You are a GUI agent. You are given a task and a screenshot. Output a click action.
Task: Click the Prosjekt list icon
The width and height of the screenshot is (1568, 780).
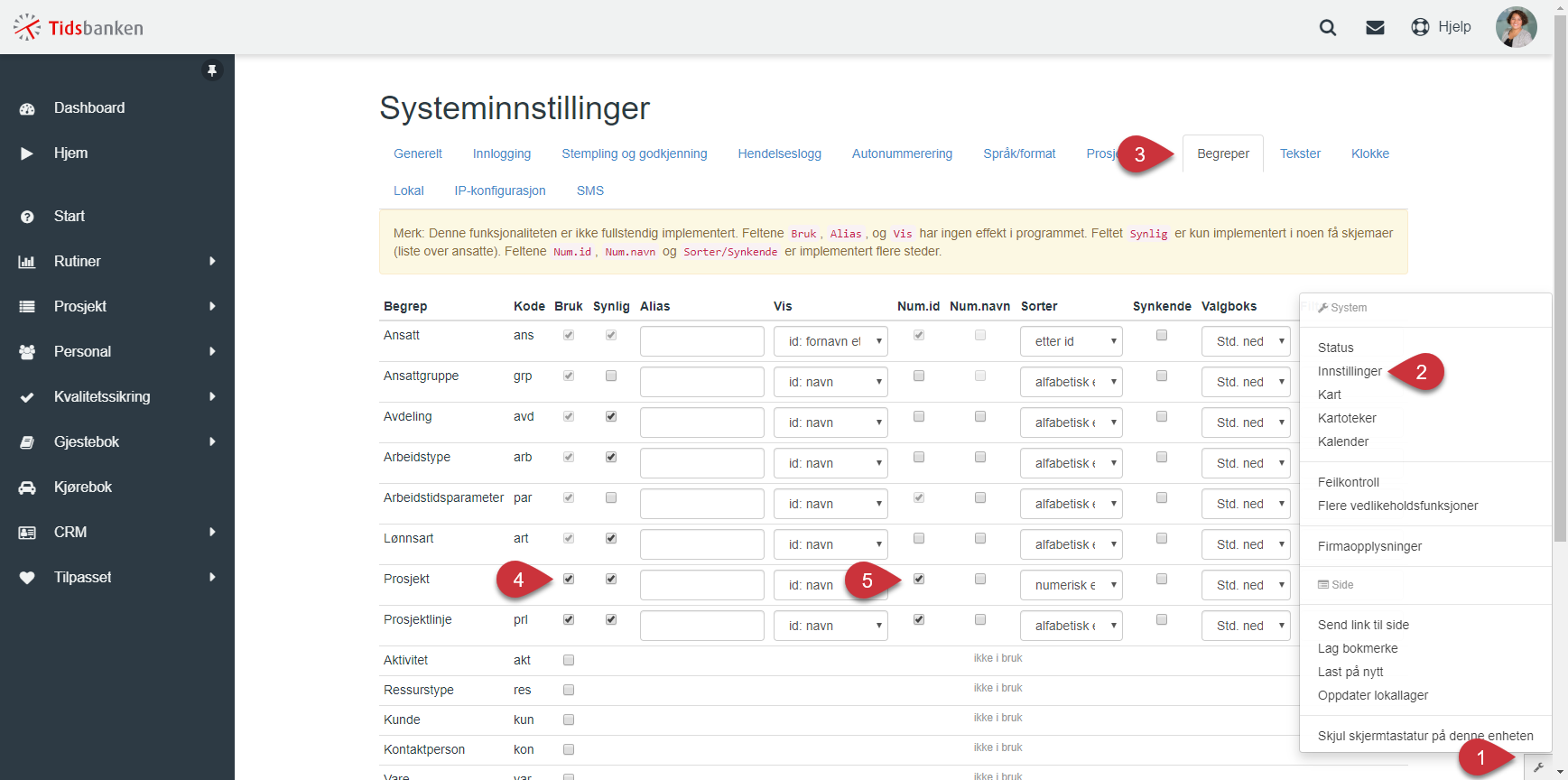[27, 307]
